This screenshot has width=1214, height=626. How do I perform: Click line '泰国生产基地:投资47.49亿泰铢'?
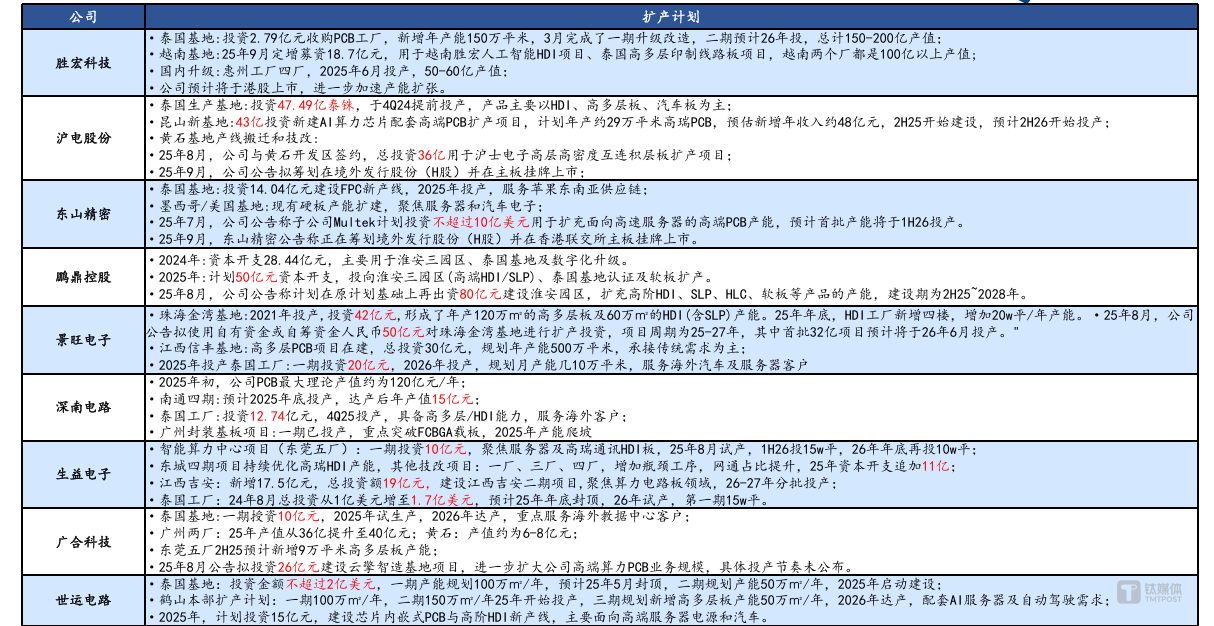pos(440,104)
